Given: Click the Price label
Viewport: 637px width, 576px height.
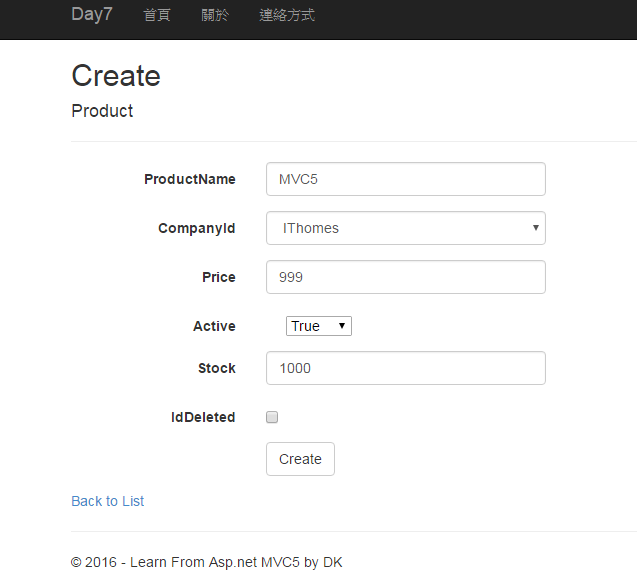Looking at the screenshot, I should click(x=219, y=277).
